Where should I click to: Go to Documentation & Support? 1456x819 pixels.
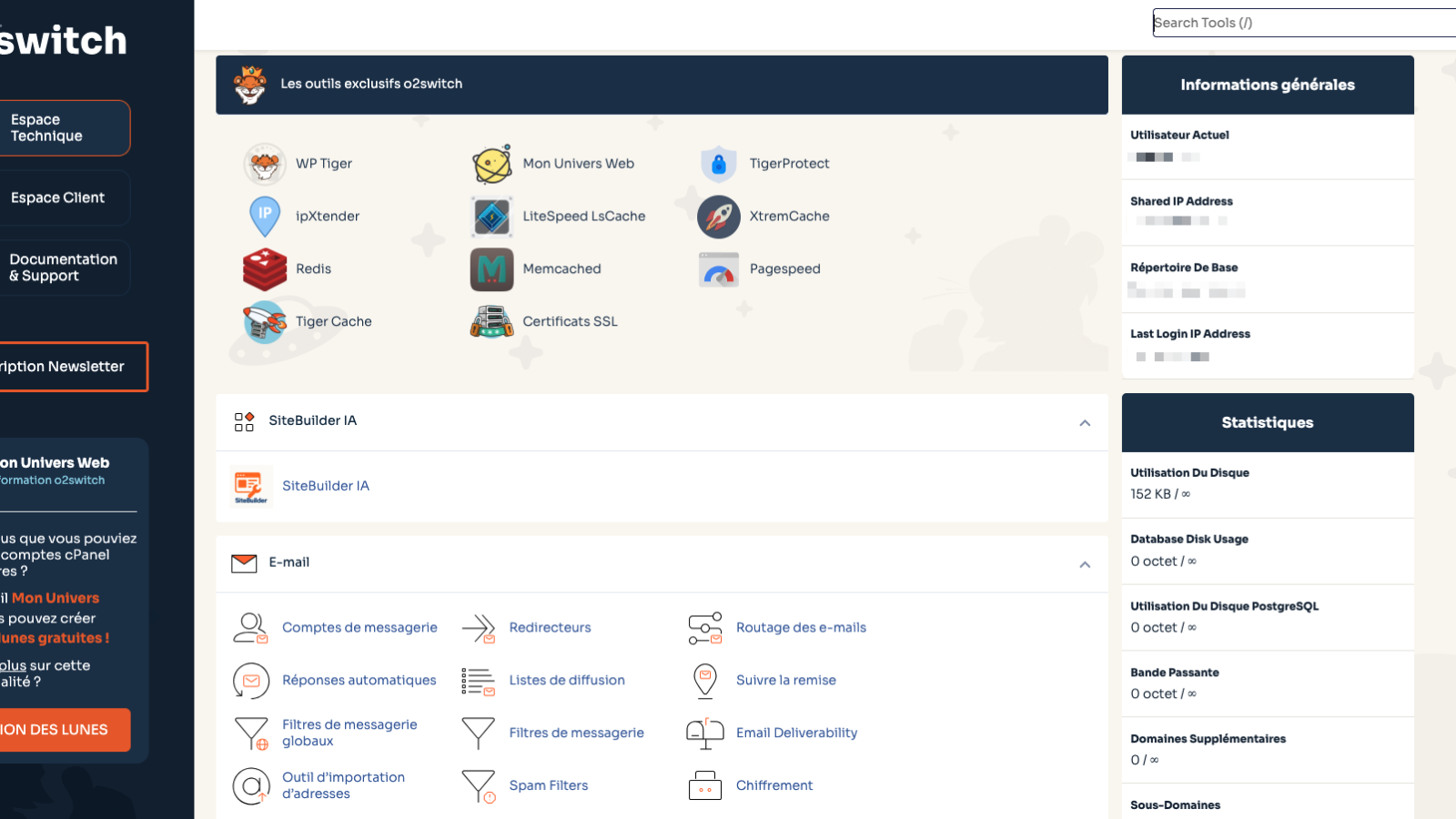(x=62, y=268)
